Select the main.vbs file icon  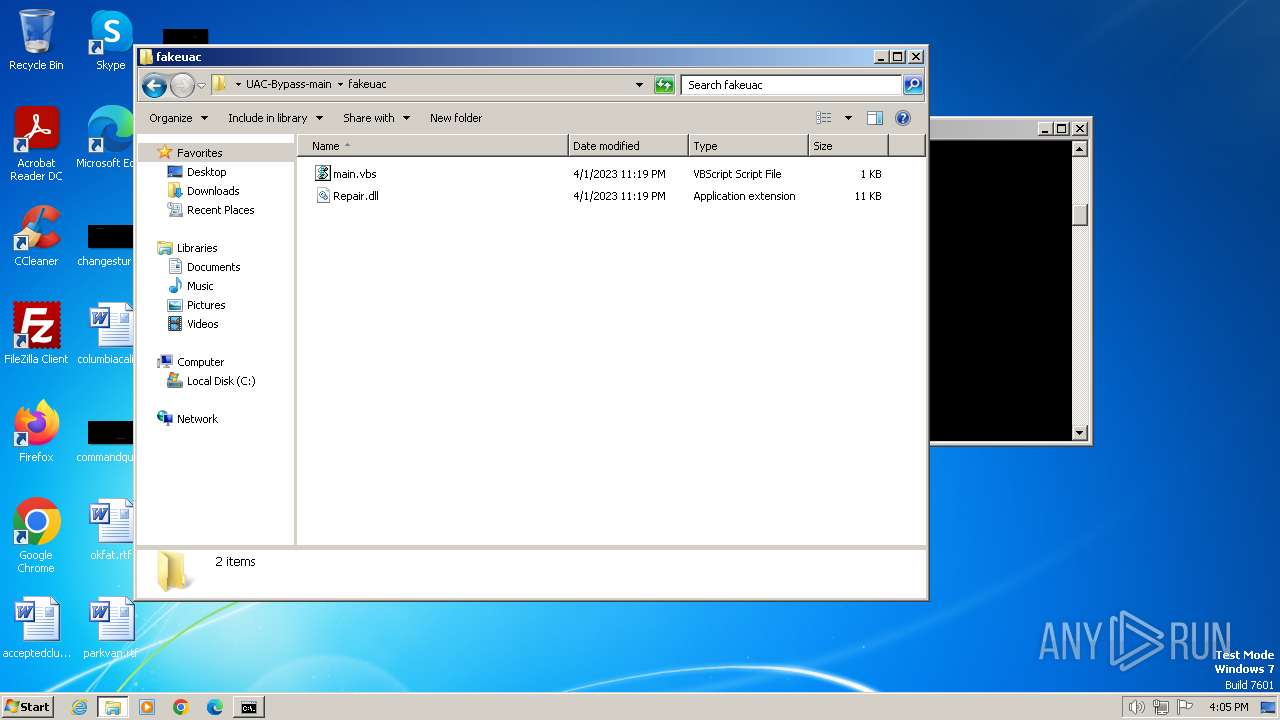click(323, 174)
